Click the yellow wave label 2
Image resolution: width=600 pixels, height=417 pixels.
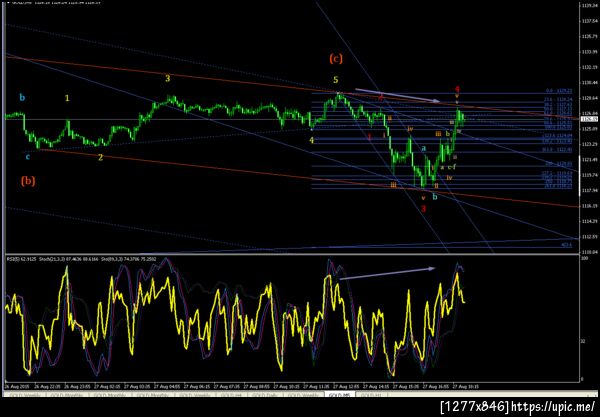100,157
